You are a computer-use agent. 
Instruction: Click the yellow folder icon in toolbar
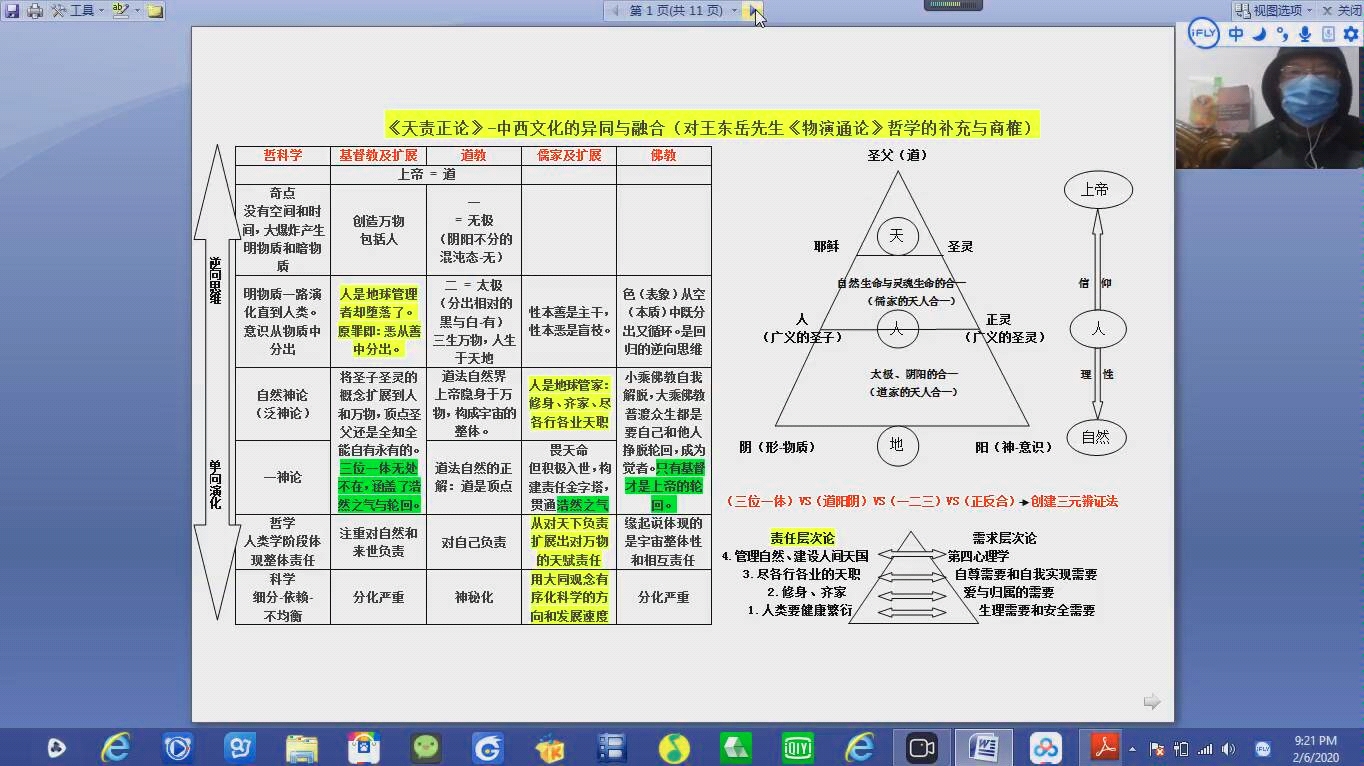pyautogui.click(x=155, y=11)
